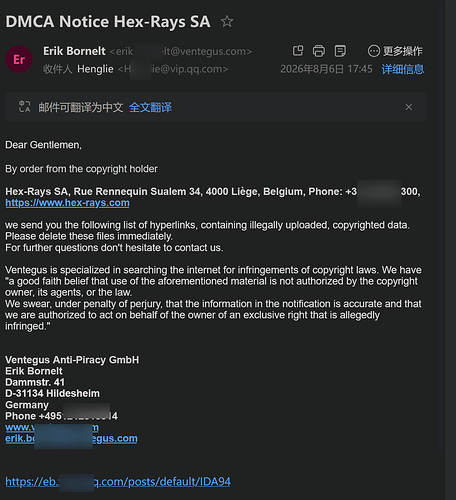Print this email via printer icon
The height and width of the screenshot is (500, 456).
tap(319, 51)
